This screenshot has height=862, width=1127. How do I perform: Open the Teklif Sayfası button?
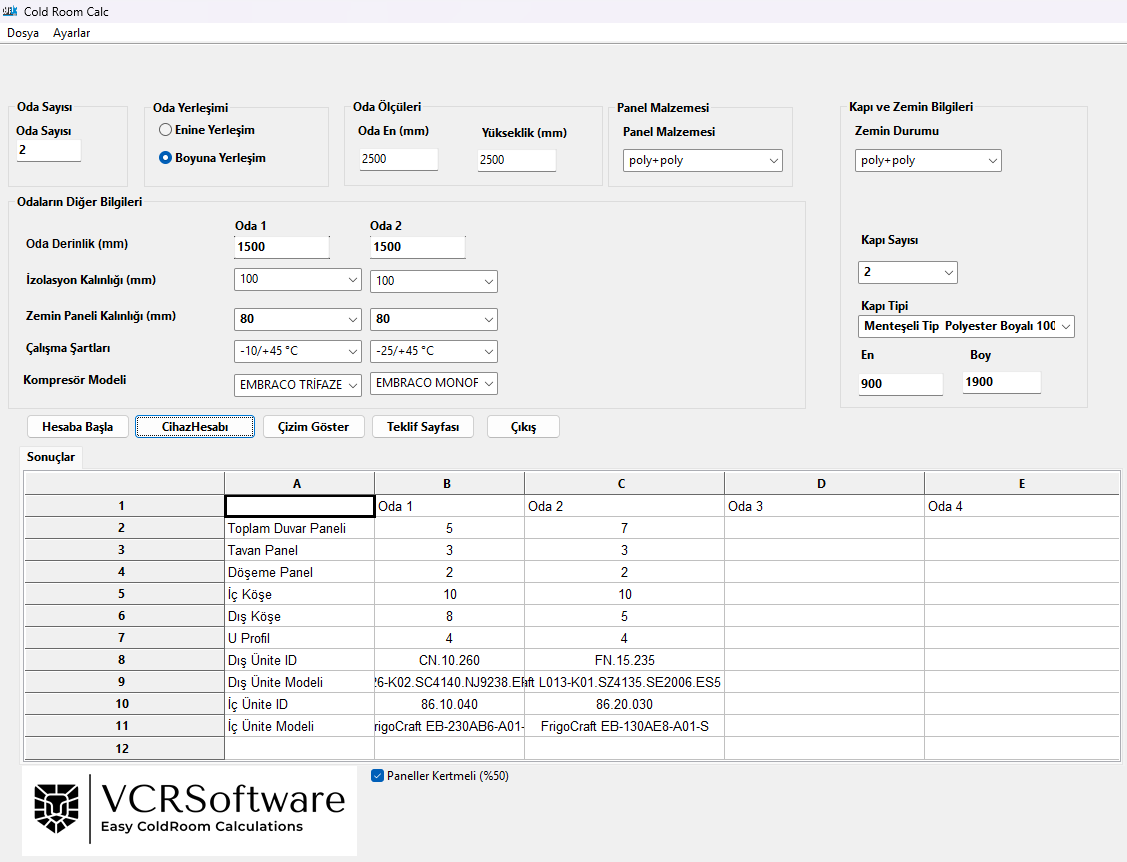(x=422, y=427)
